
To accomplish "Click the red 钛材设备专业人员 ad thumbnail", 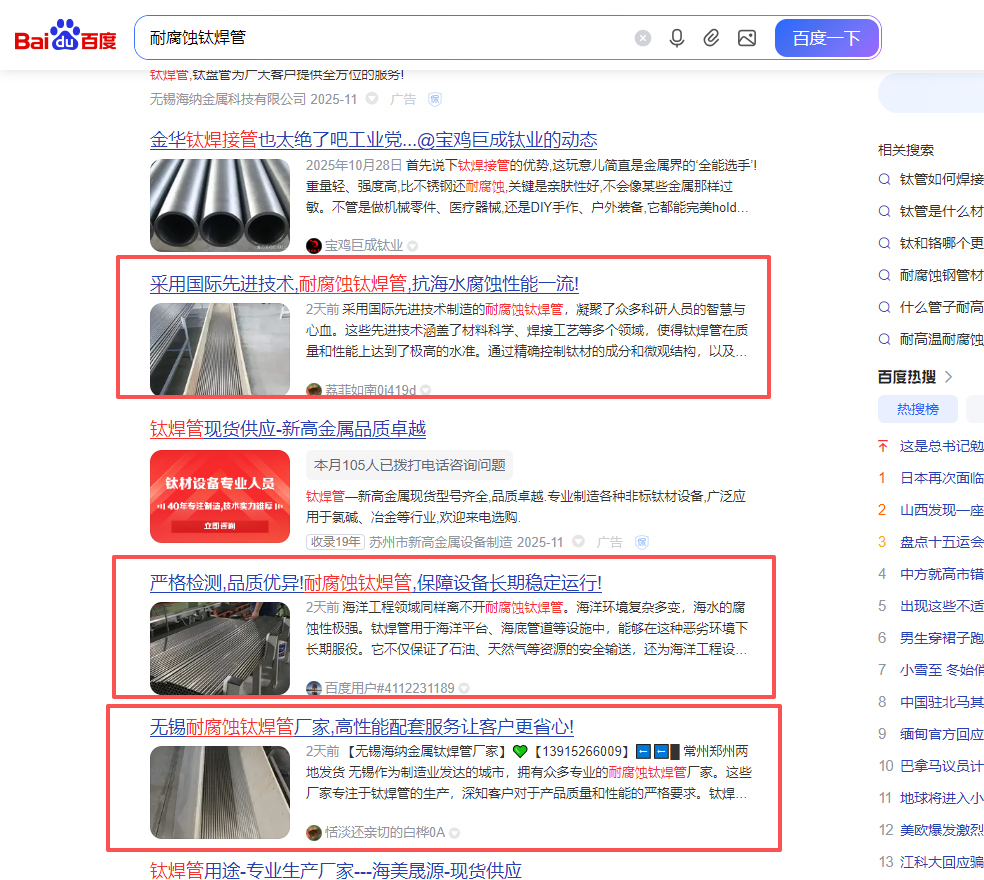I will pyautogui.click(x=220, y=498).
